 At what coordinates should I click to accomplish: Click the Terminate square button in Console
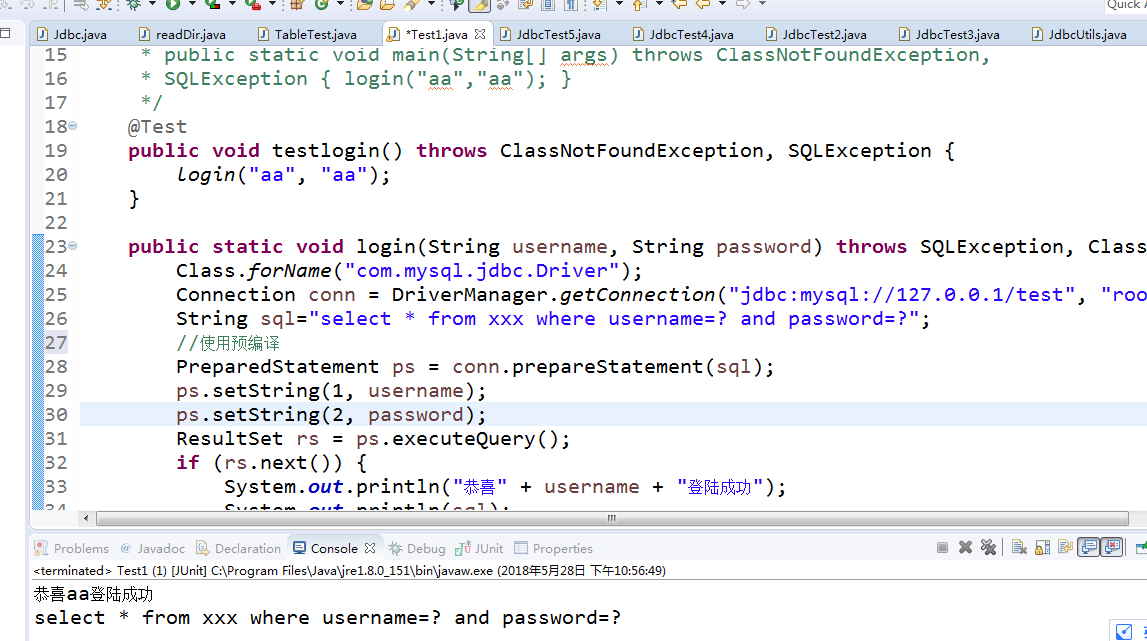[x=942, y=547]
